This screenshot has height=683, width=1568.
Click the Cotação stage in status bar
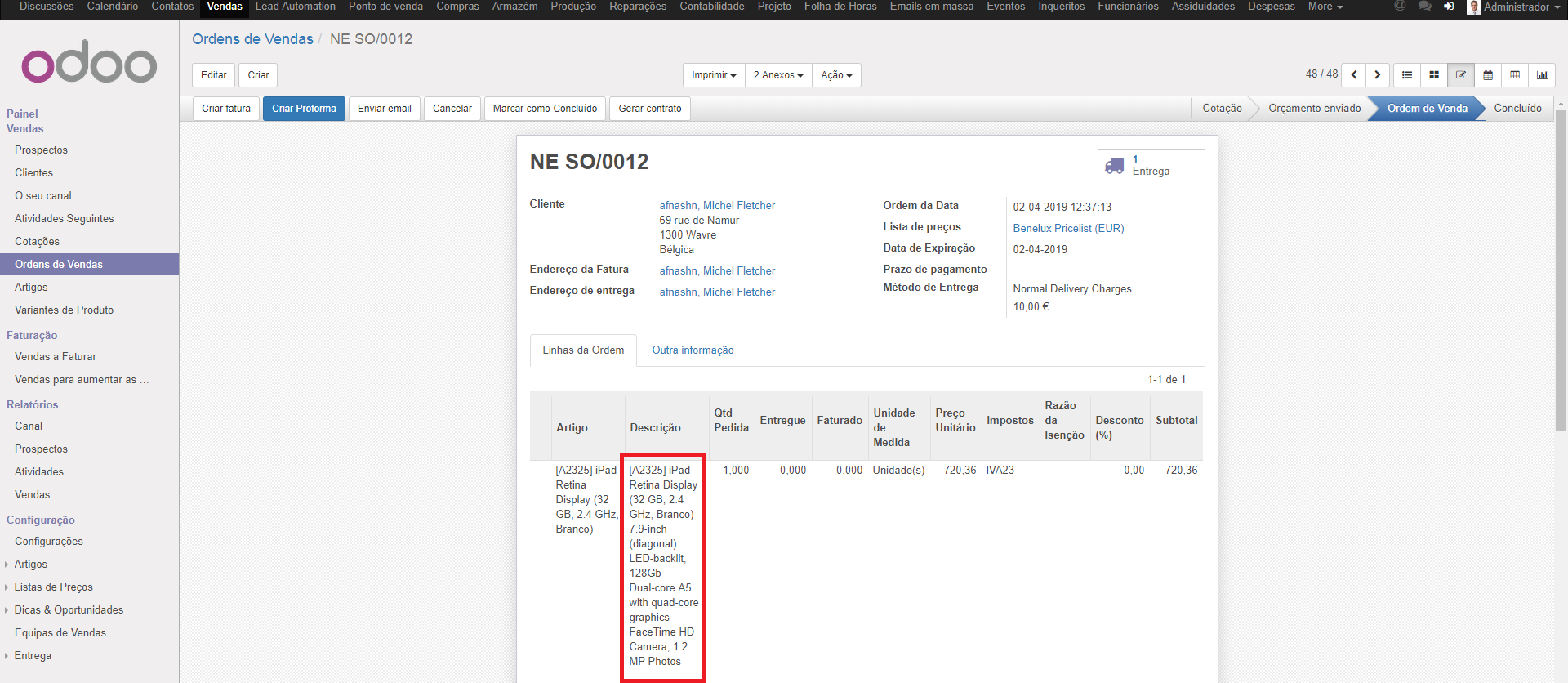1222,109
